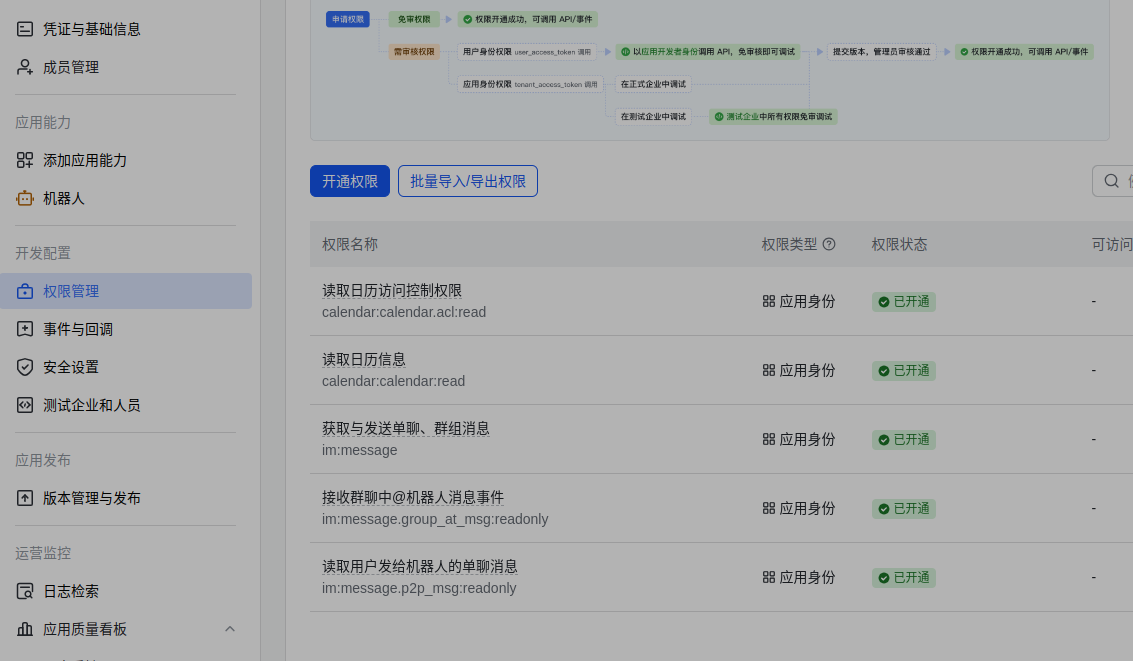Image resolution: width=1133 pixels, height=661 pixels.
Task: Open 读取日历访问控制权限 permission link
Action: coord(392,290)
